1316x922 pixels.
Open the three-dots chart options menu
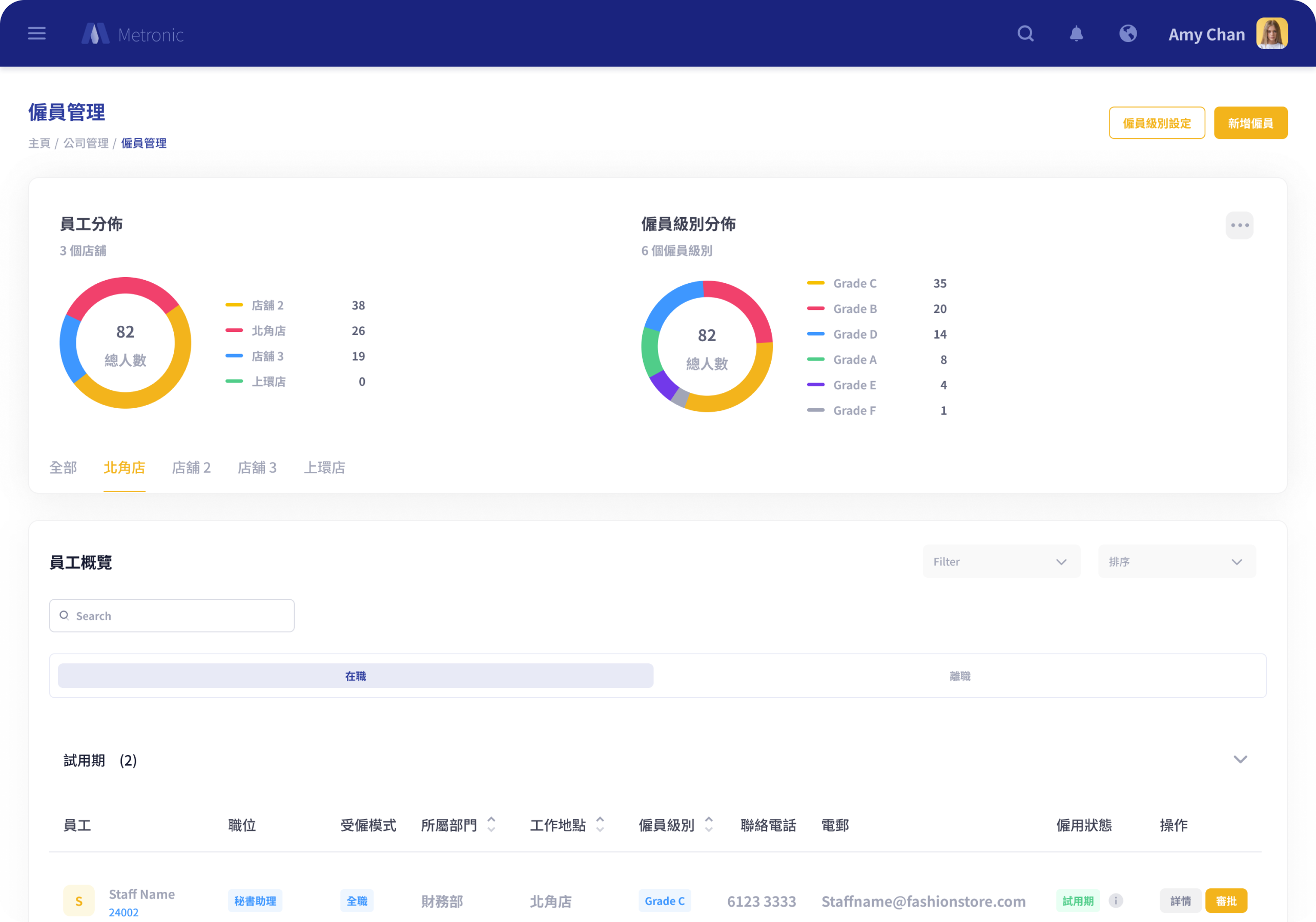click(1239, 225)
